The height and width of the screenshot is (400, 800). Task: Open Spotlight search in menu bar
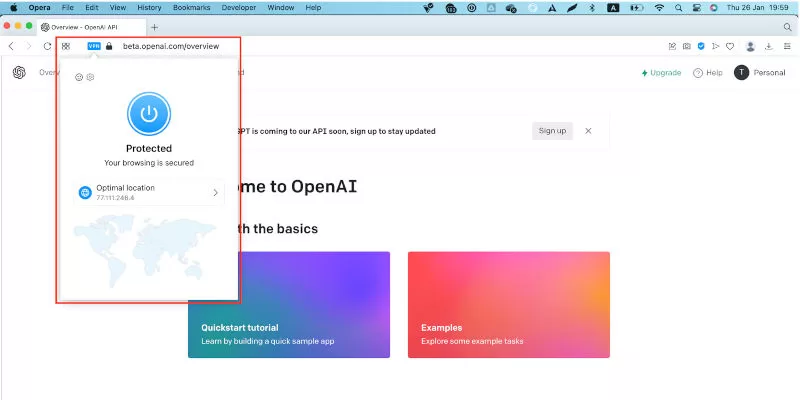tap(679, 8)
